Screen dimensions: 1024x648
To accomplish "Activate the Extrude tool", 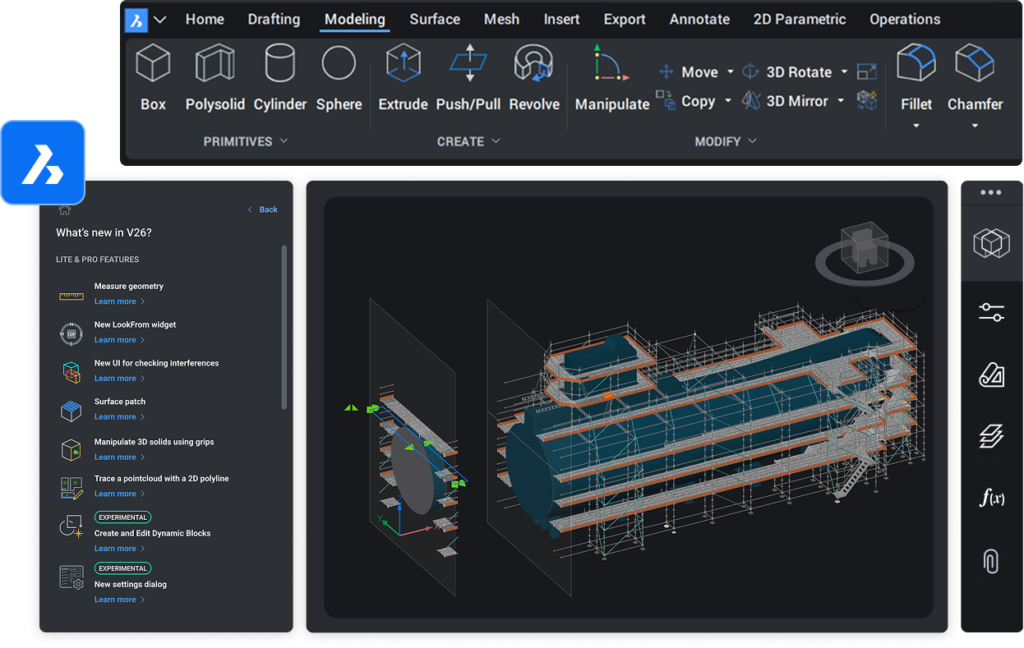I will 402,77.
